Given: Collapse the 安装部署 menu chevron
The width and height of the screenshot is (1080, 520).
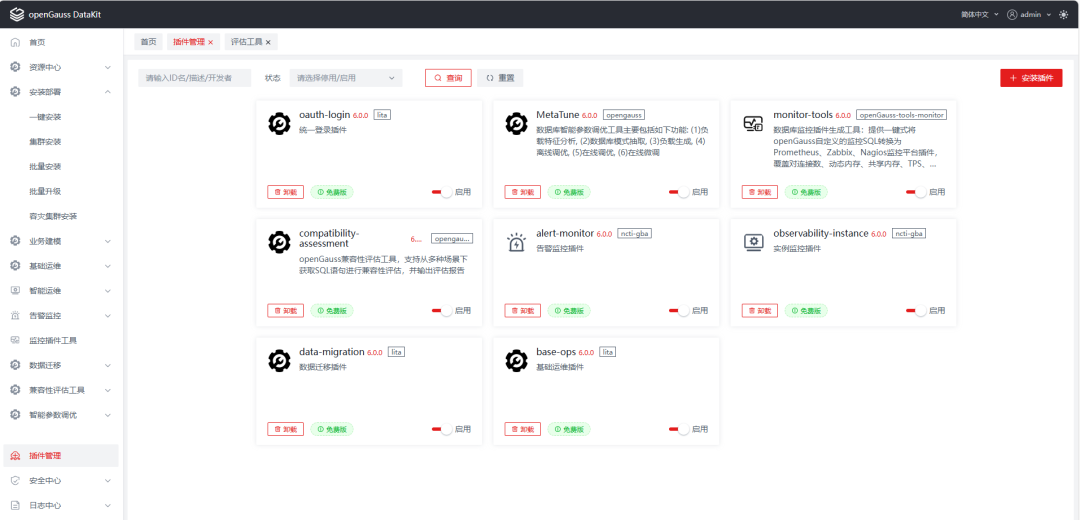Looking at the screenshot, I should pyautogui.click(x=107, y=92).
